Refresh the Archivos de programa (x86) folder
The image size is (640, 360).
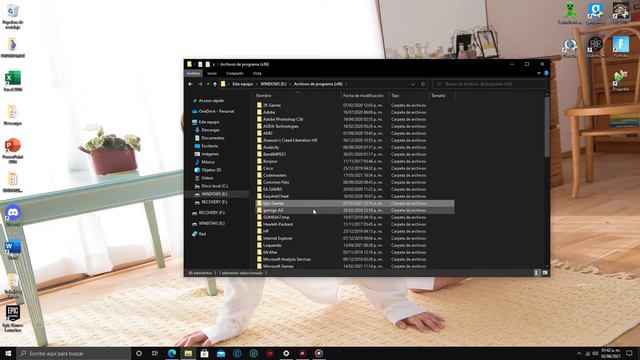click(x=423, y=84)
